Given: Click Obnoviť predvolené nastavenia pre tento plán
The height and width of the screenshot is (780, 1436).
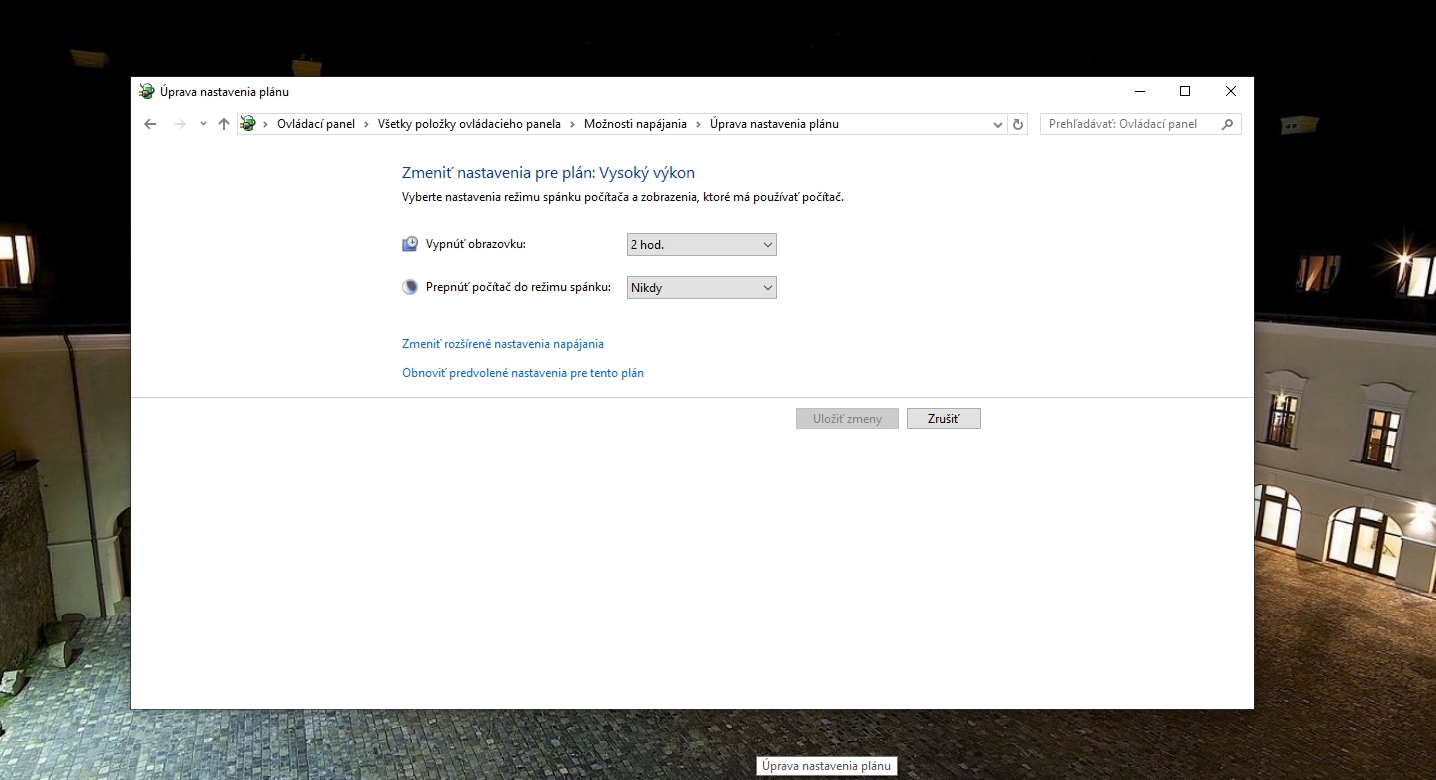Looking at the screenshot, I should pos(523,373).
